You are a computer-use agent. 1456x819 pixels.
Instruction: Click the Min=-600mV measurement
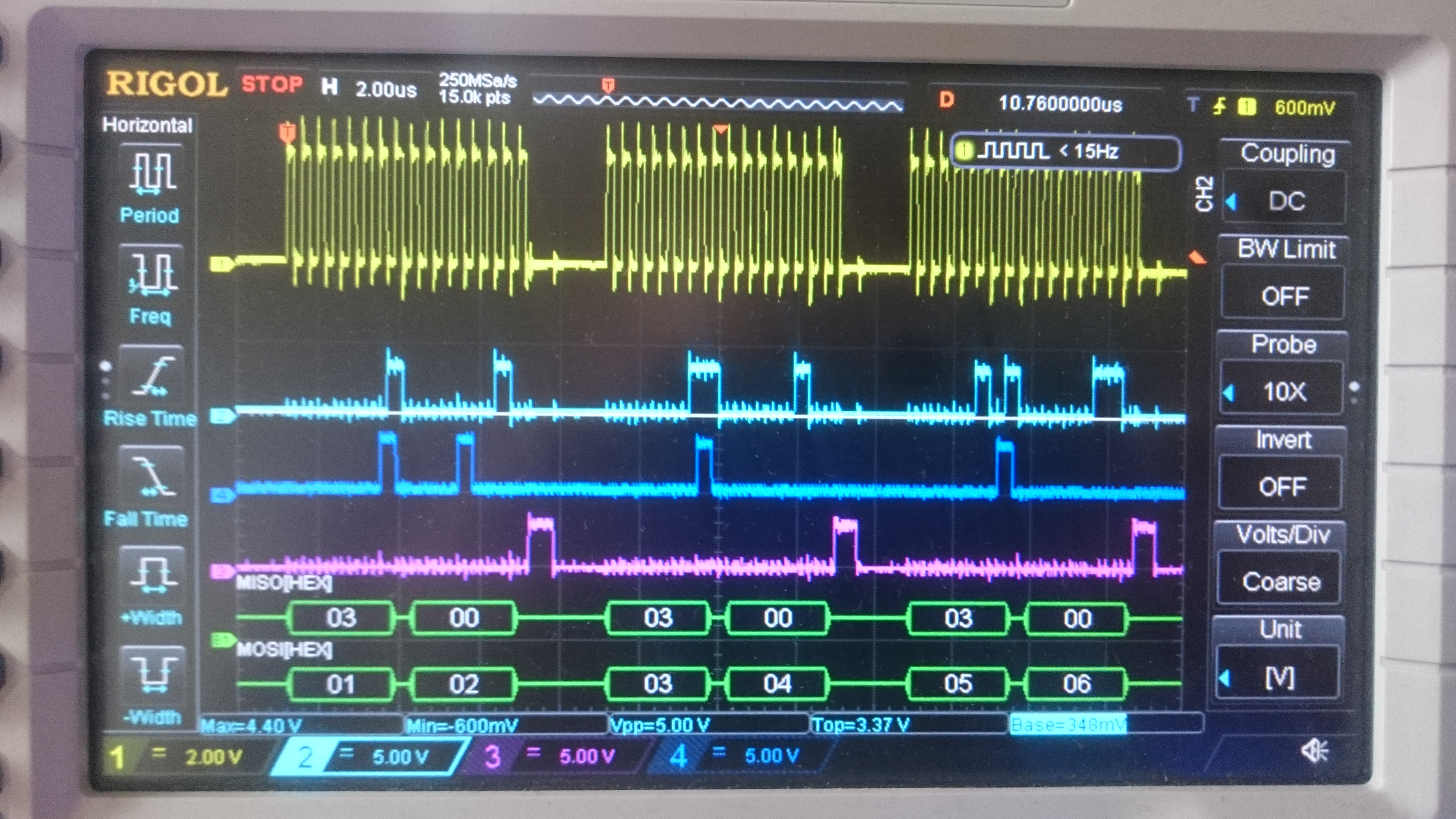[x=462, y=725]
